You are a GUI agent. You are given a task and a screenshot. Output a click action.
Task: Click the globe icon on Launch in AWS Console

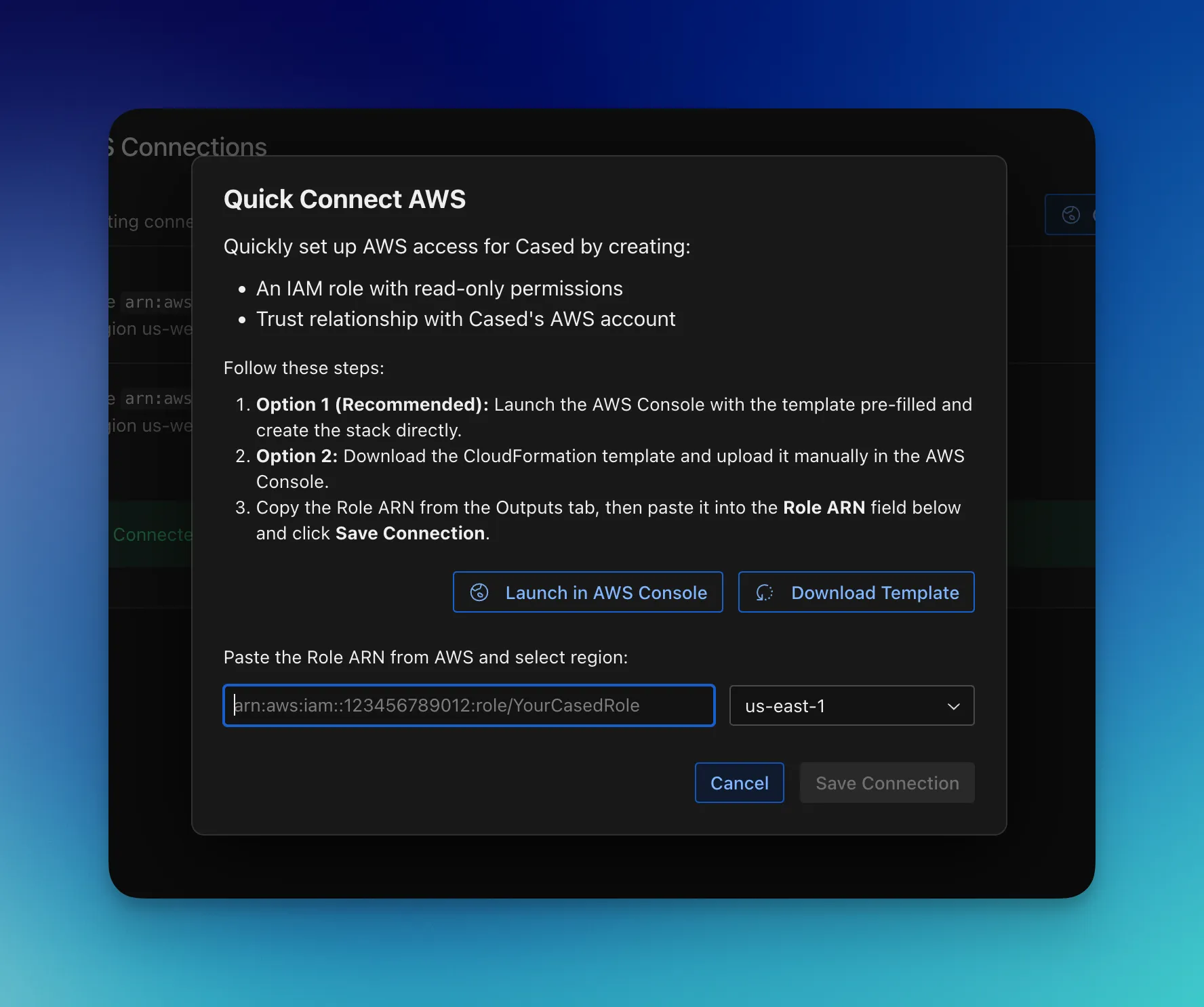[479, 592]
